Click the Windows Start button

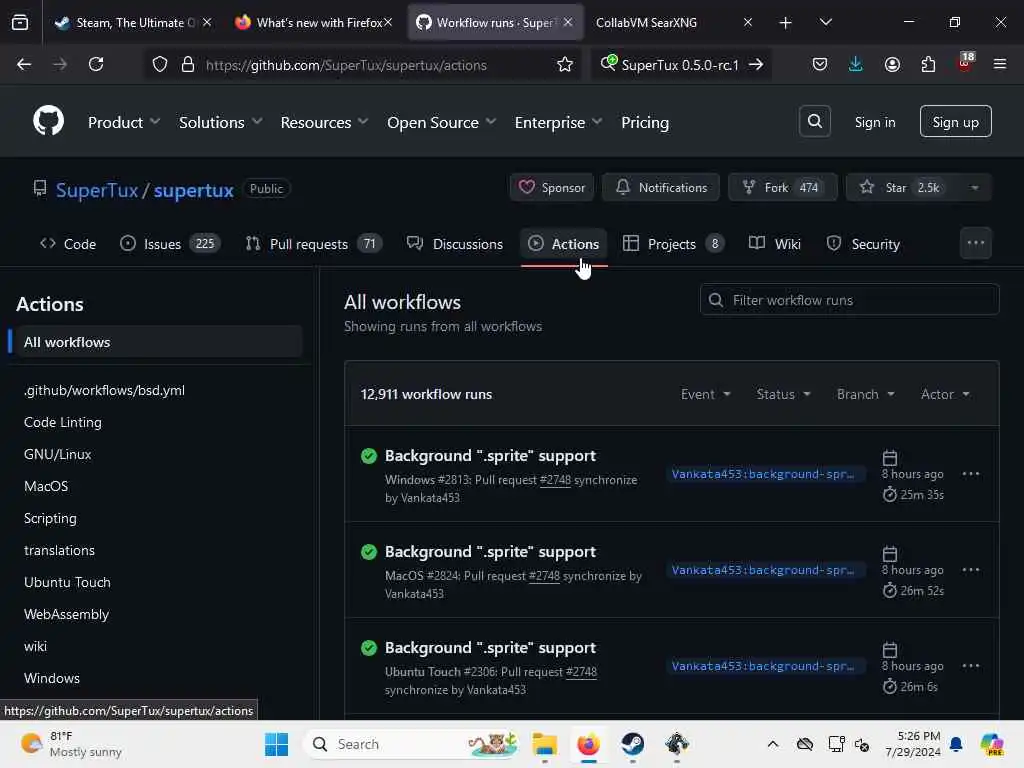pyautogui.click(x=276, y=744)
